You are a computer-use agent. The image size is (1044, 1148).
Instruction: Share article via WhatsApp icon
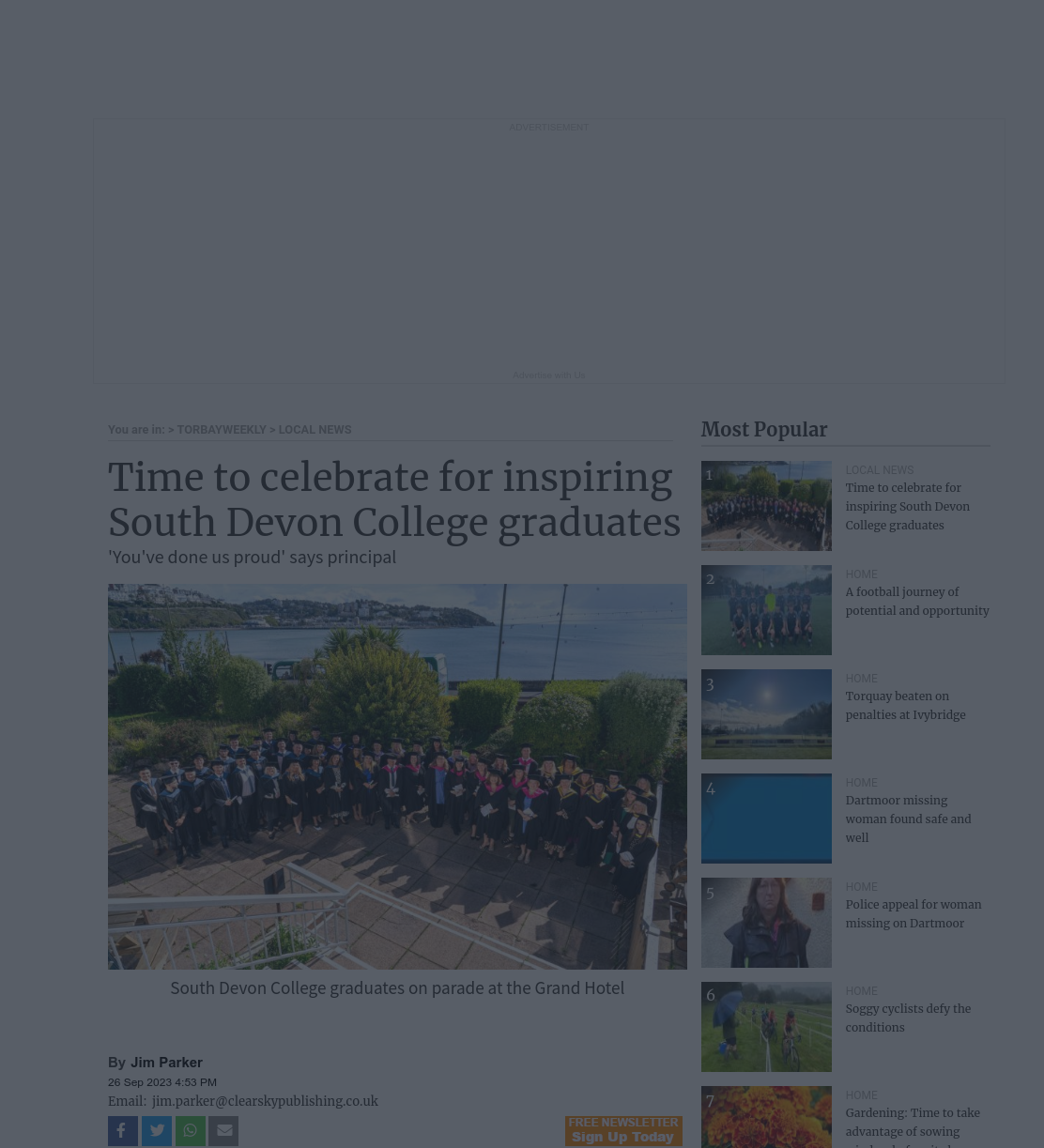point(191,1131)
